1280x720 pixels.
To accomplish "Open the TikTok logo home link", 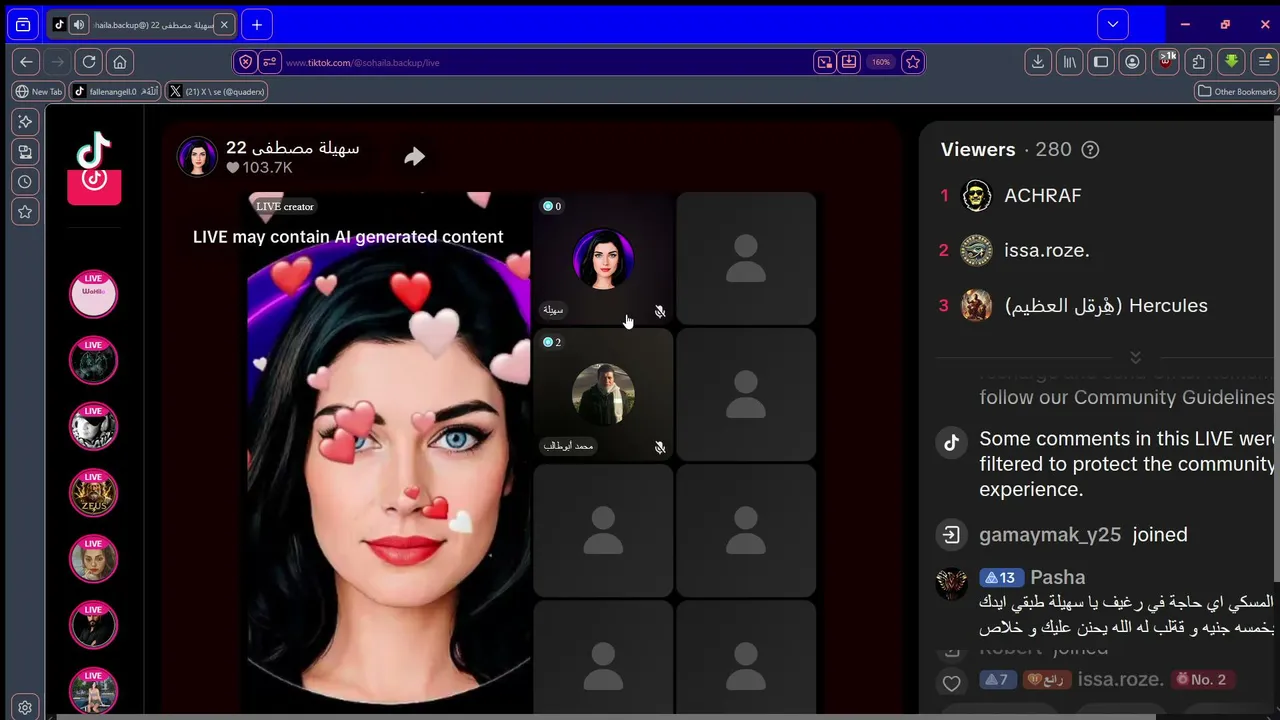I will tap(94, 150).
